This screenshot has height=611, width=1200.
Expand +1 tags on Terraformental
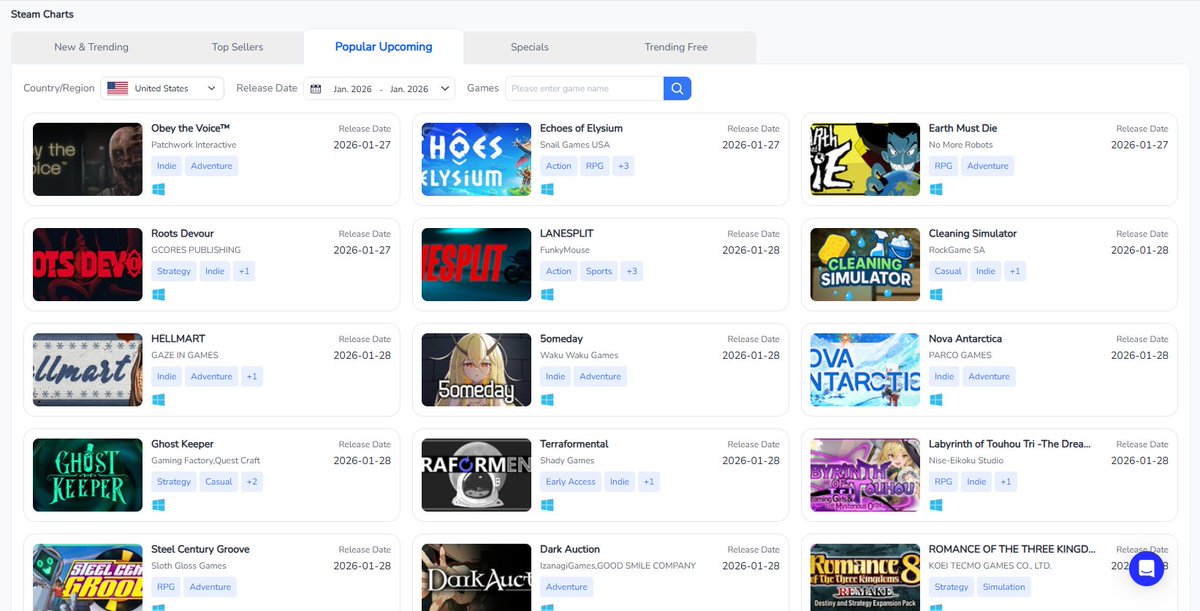[x=649, y=481]
